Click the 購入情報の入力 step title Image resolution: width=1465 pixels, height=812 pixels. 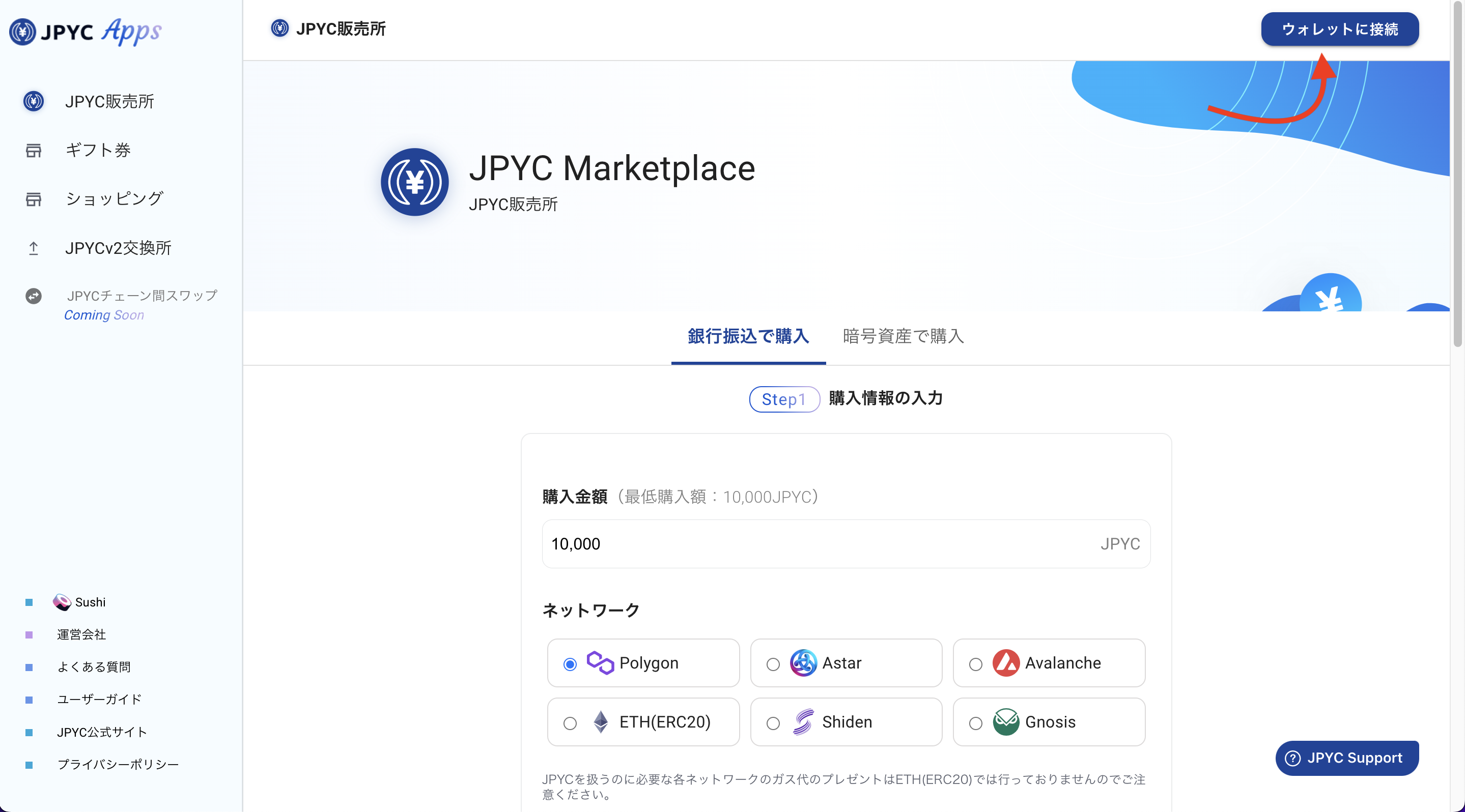click(x=886, y=398)
